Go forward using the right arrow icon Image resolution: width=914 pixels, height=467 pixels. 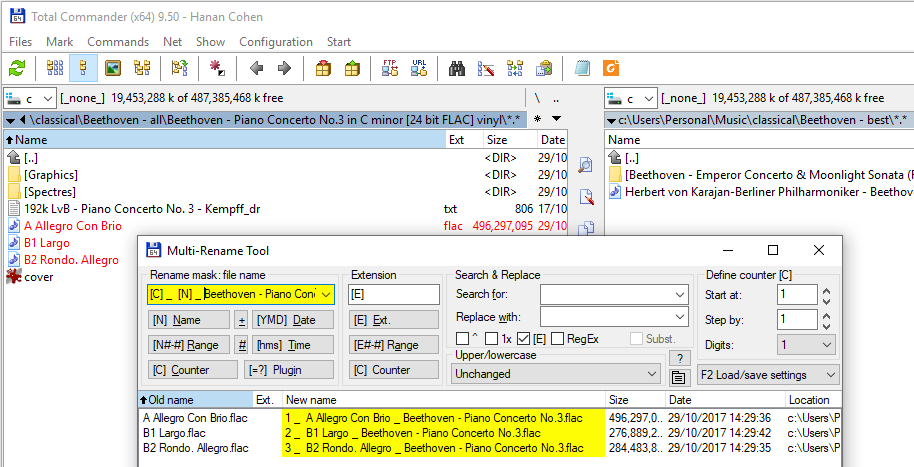click(x=284, y=68)
